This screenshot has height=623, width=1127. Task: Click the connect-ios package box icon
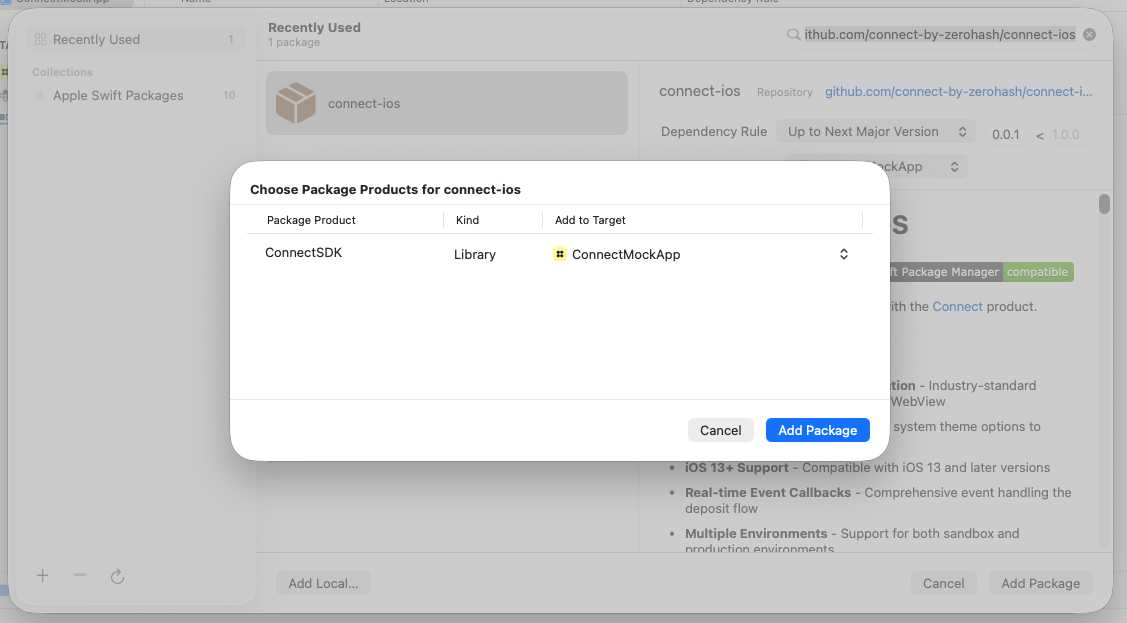point(295,103)
